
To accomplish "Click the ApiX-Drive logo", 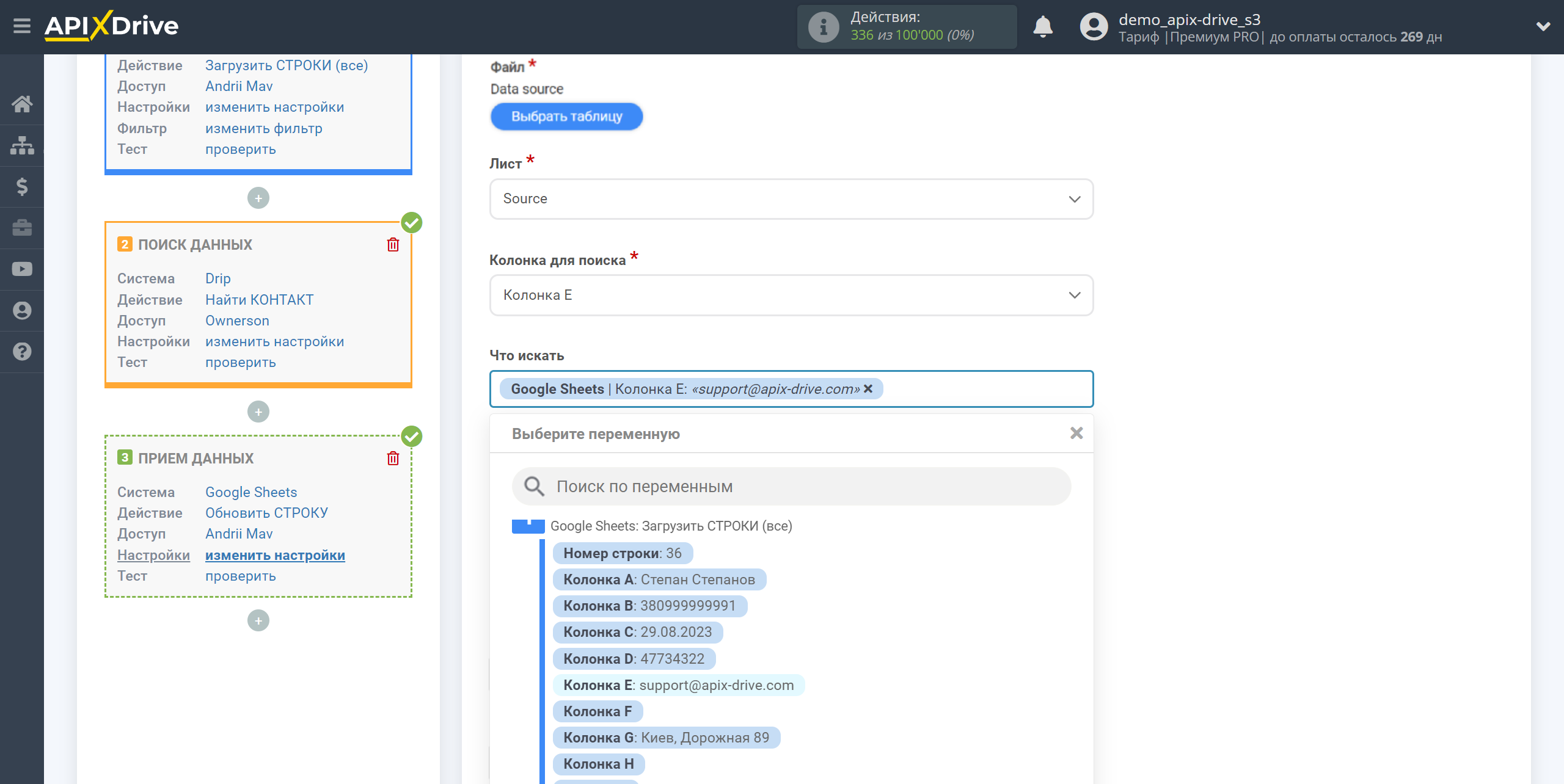I will click(112, 26).
